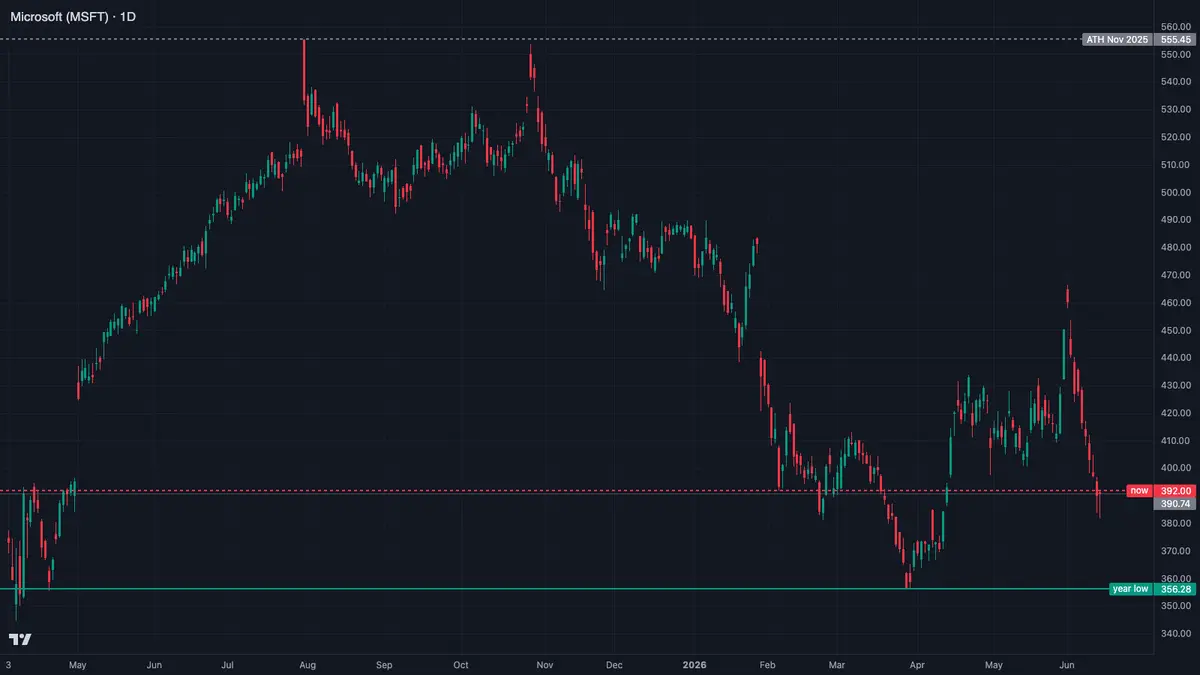Click the green year low horizontal line
Screen dimensions: 1200x675
pyautogui.click(x=554, y=589)
